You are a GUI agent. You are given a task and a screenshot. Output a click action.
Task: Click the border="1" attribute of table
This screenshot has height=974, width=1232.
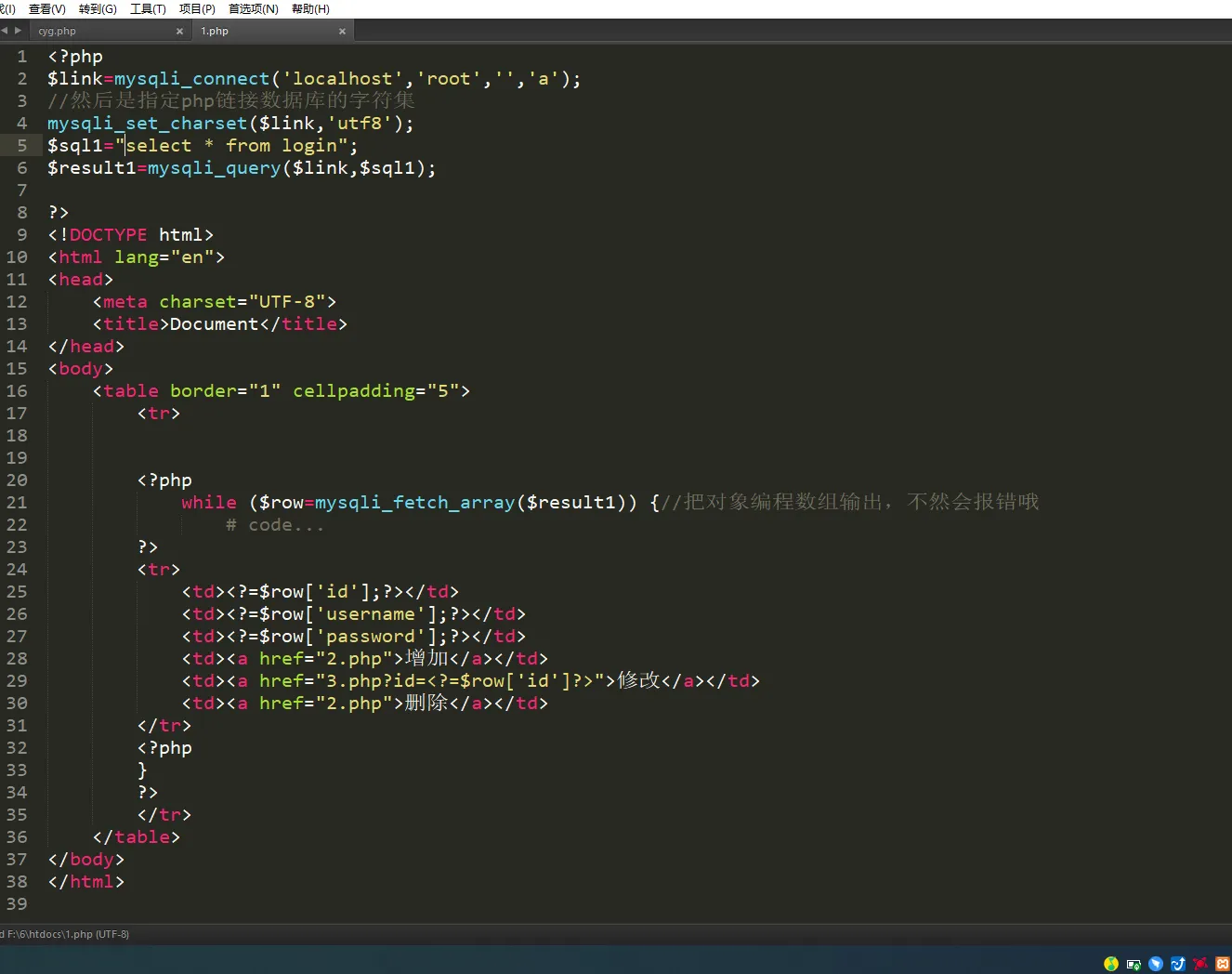(x=226, y=391)
